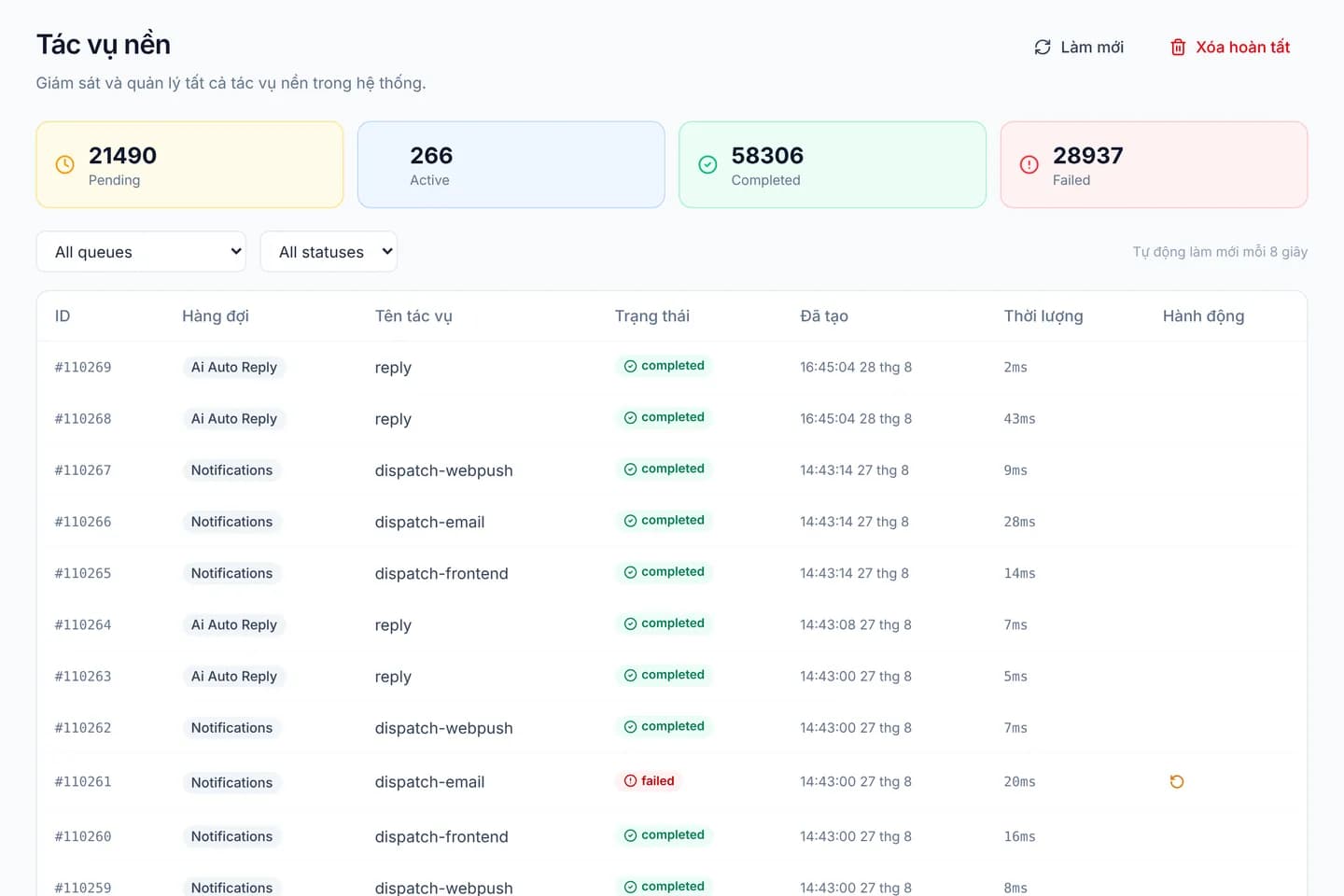Viewport: 1344px width, 896px height.
Task: Click task ID #110266
Action: click(83, 522)
